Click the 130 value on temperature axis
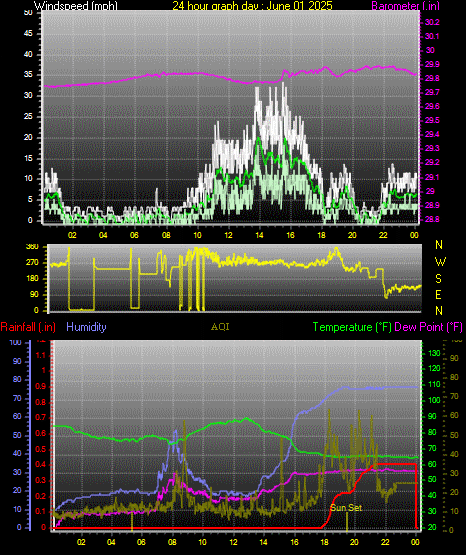 coord(434,353)
